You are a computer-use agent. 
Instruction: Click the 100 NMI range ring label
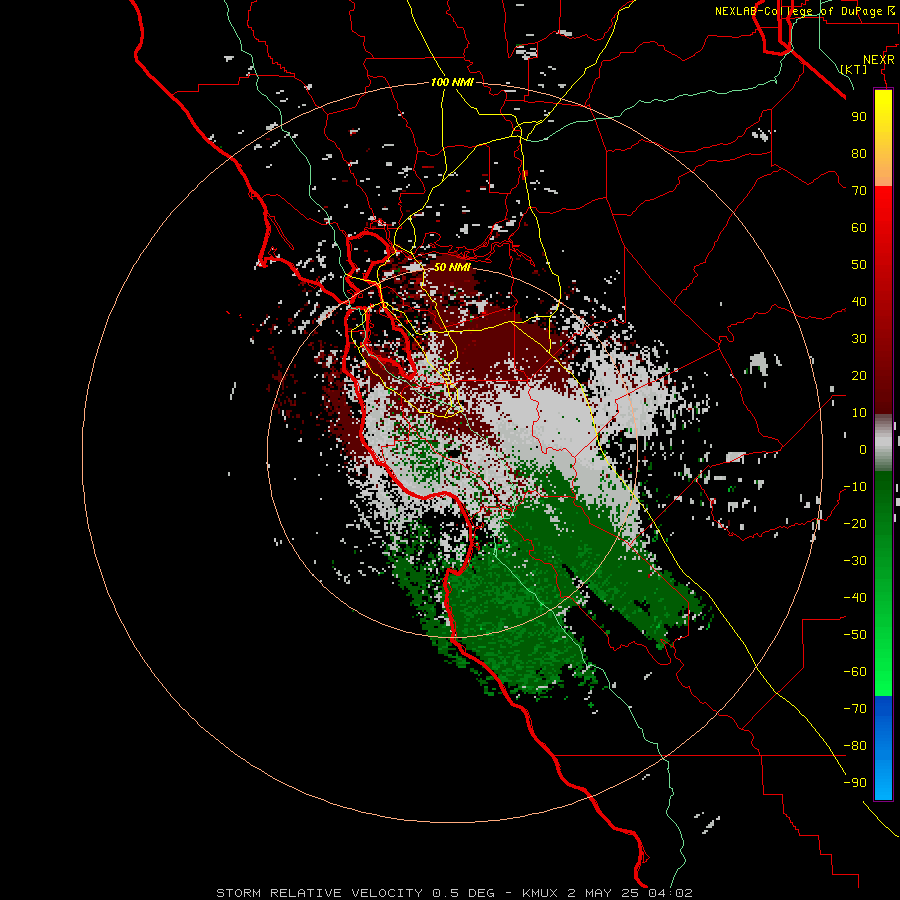tap(452, 82)
